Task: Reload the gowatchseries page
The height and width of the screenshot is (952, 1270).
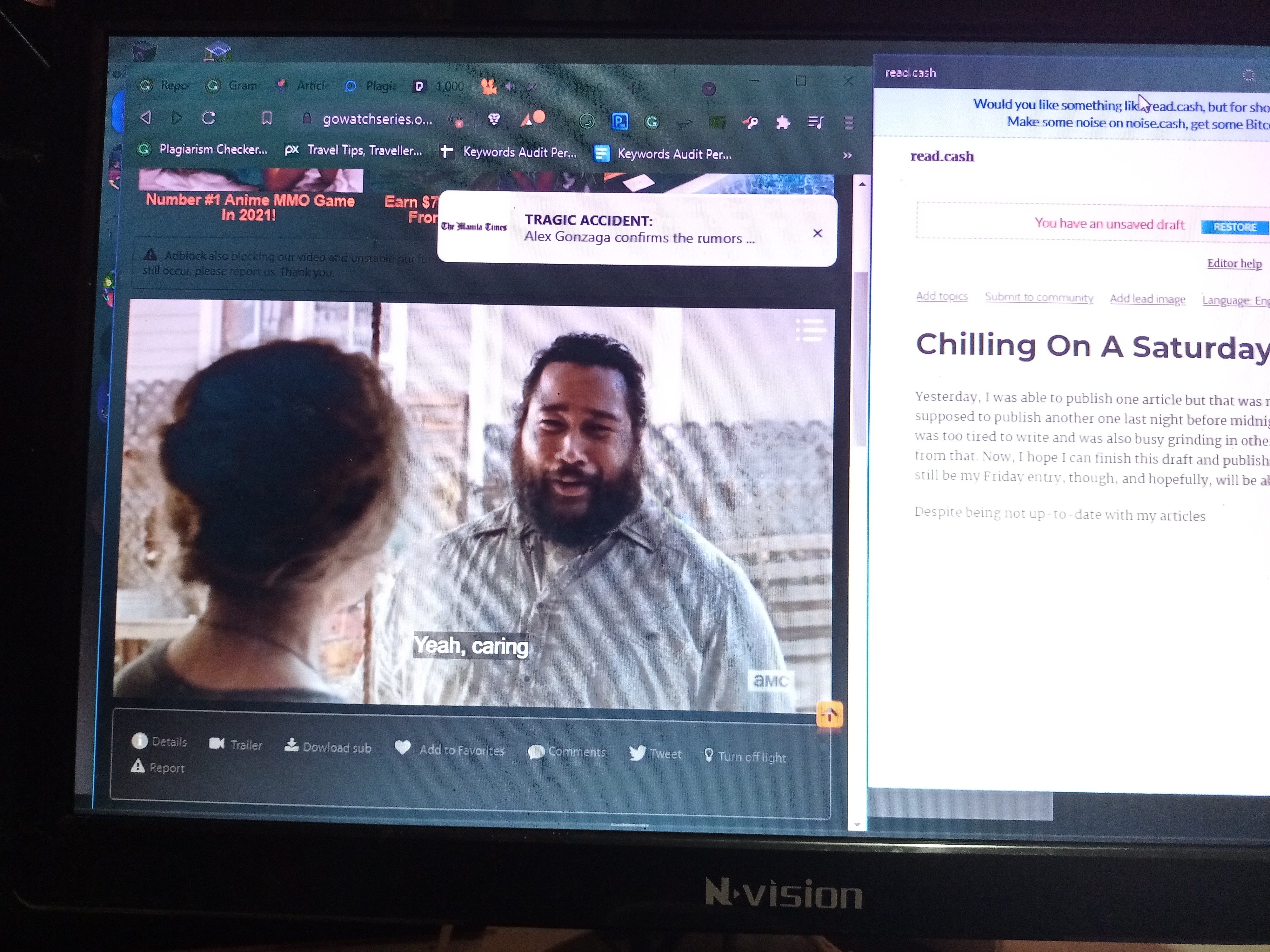Action: click(x=208, y=118)
